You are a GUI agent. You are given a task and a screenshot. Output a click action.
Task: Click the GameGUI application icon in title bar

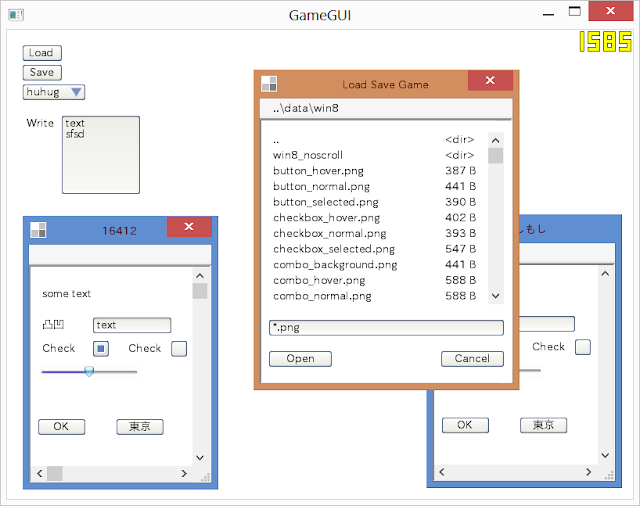pyautogui.click(x=16, y=15)
